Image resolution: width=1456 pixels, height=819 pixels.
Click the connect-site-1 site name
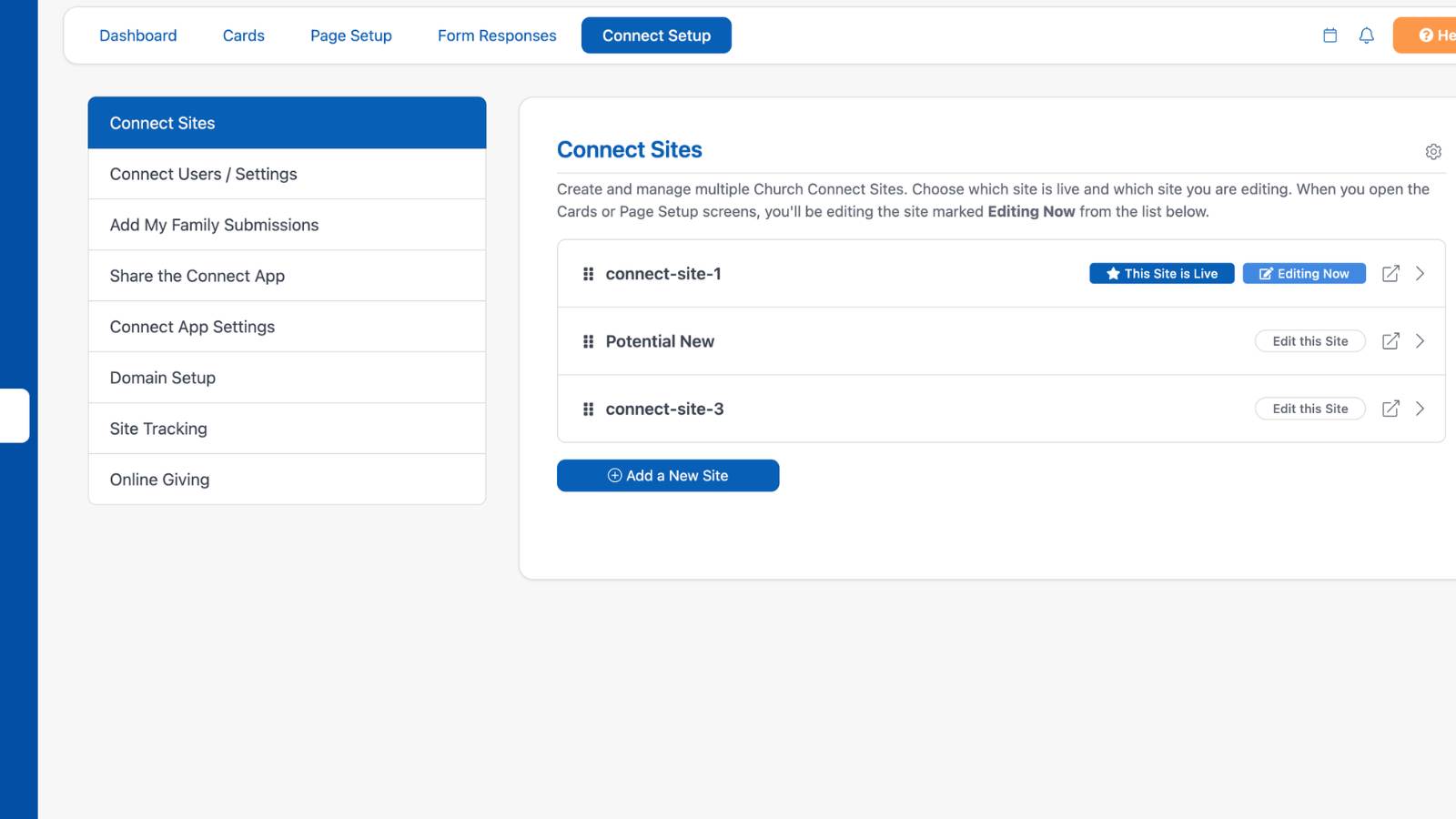click(663, 274)
